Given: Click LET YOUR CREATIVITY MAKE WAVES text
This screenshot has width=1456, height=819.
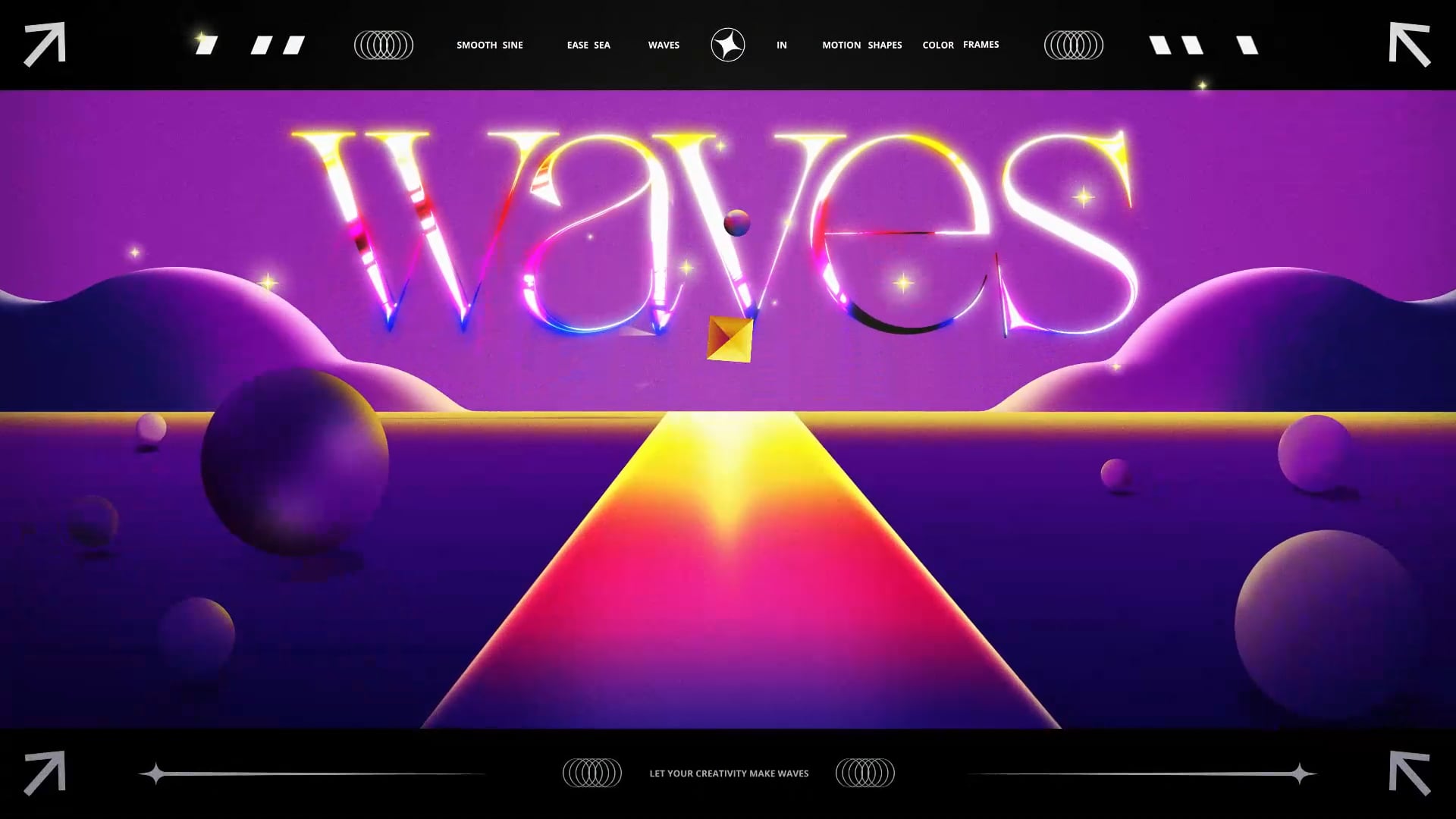Looking at the screenshot, I should click(729, 773).
